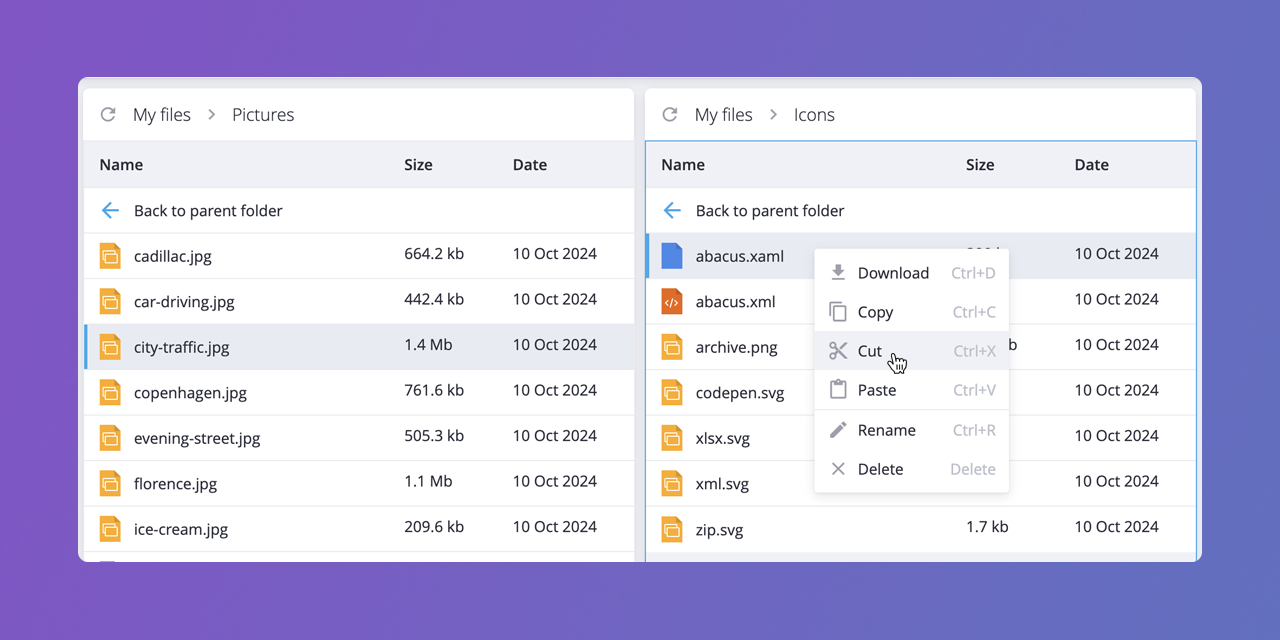The width and height of the screenshot is (1280, 640).
Task: Open My files breadcrumb in Pictures panel
Action: click(162, 115)
